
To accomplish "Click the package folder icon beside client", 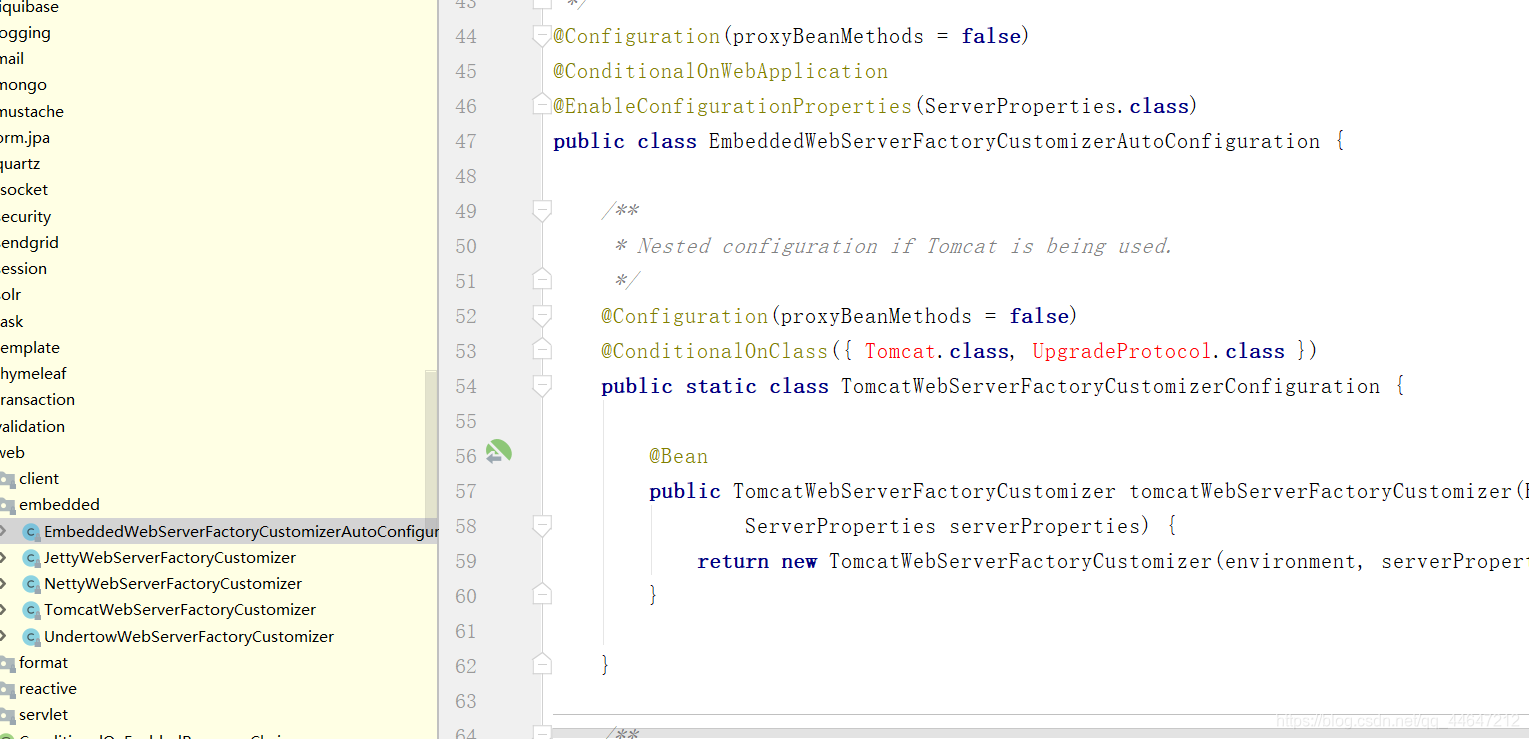I will click(7, 479).
